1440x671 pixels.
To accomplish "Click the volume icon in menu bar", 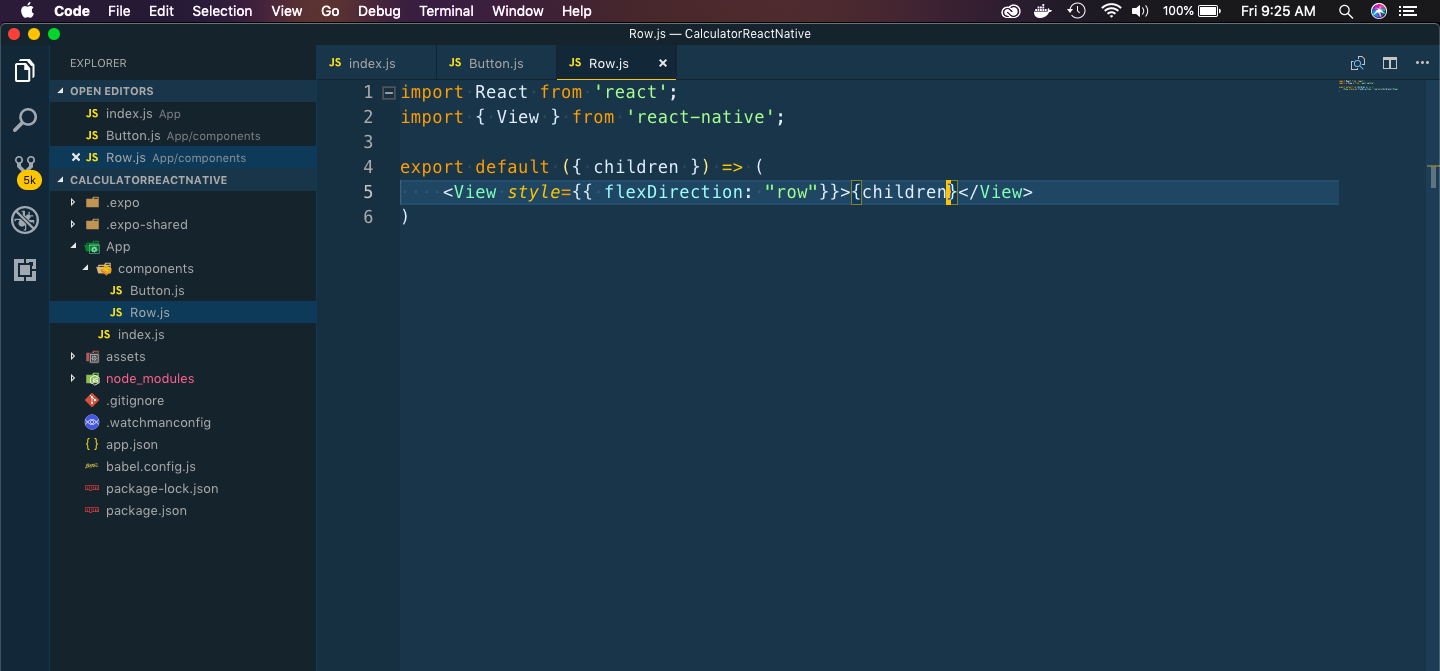I will click(1140, 11).
